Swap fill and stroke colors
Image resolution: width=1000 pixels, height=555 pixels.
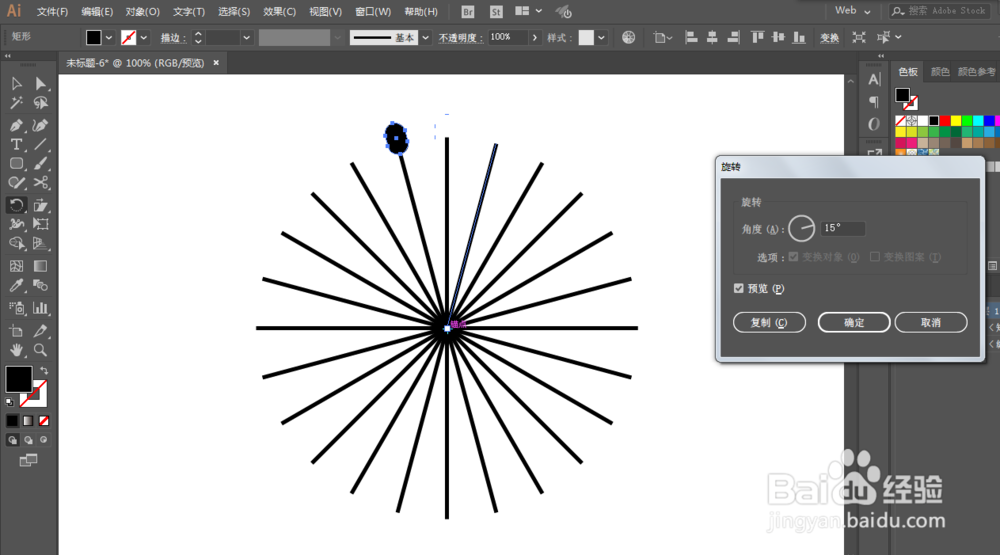pos(44,370)
